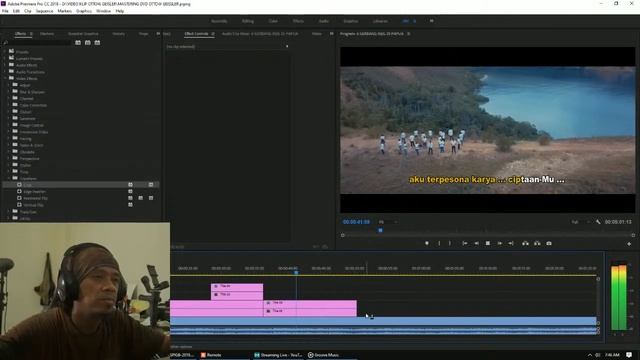Open the Effect Controls panel menu icon
The height and width of the screenshot is (360, 640).
pos(213,34)
